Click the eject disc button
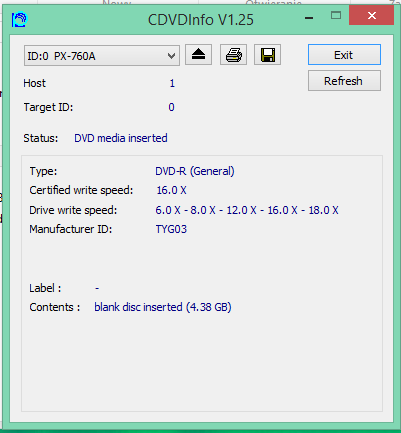The image size is (401, 433). click(198, 54)
